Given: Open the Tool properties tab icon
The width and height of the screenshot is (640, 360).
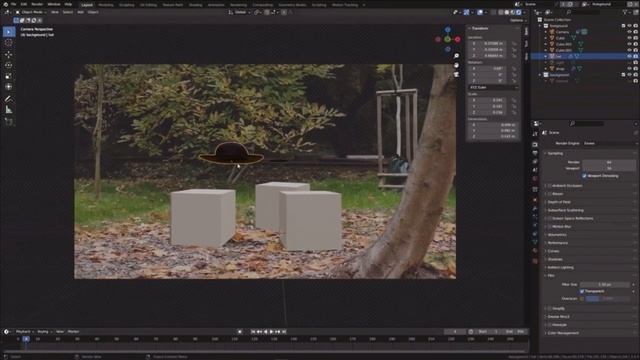Looking at the screenshot, I should tap(535, 134).
